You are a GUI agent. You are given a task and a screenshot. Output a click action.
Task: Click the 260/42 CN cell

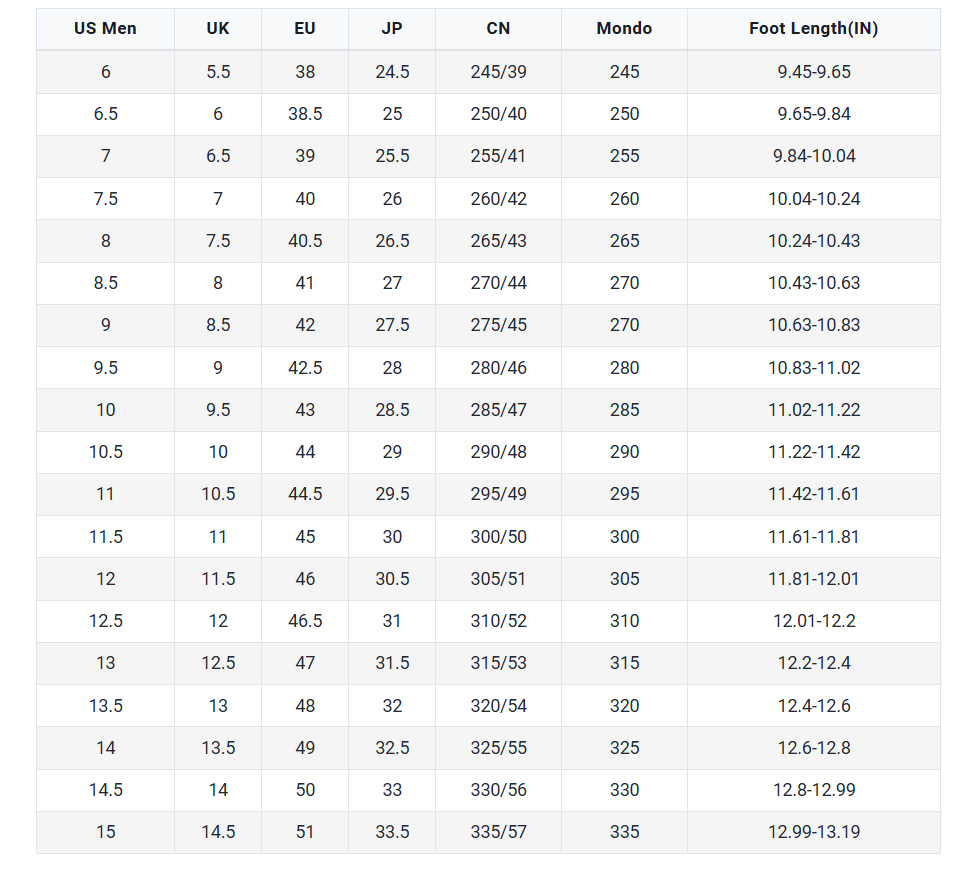point(498,199)
